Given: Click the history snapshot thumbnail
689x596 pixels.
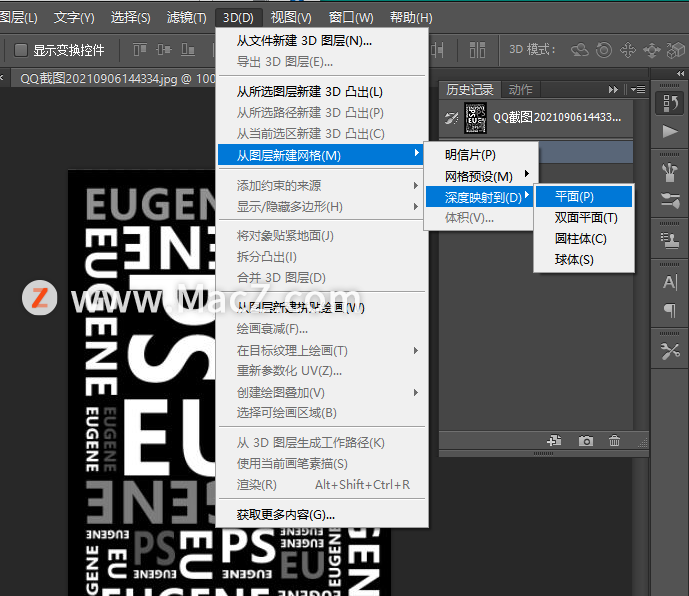Looking at the screenshot, I should (x=475, y=118).
